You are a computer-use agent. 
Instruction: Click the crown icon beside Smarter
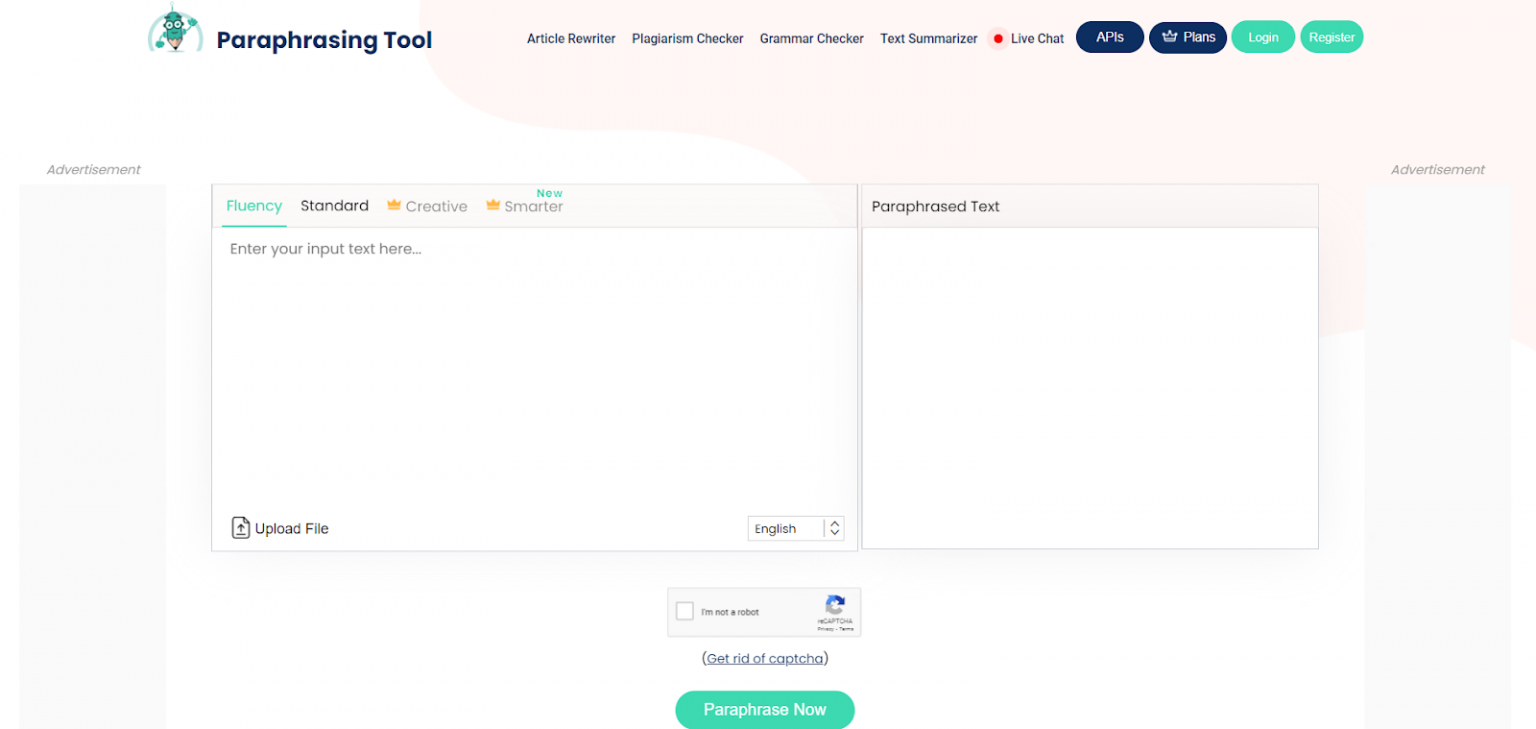tap(492, 205)
